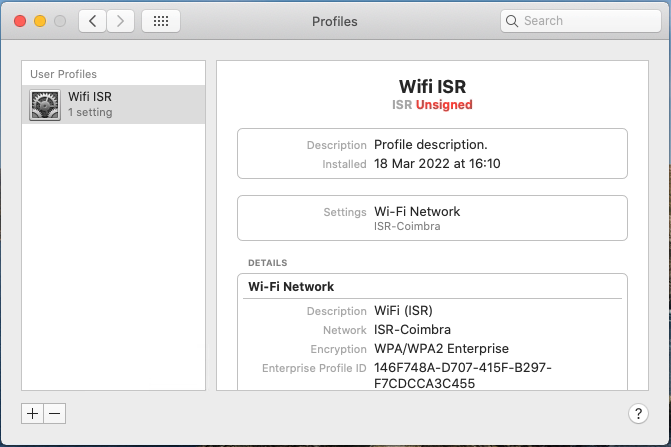This screenshot has width=671, height=447.
Task: Remove the selected profile with the minus button
Action: point(55,414)
